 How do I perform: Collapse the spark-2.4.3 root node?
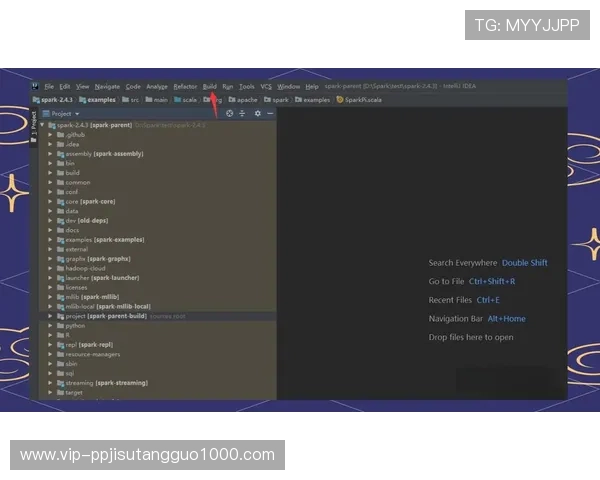(42, 125)
